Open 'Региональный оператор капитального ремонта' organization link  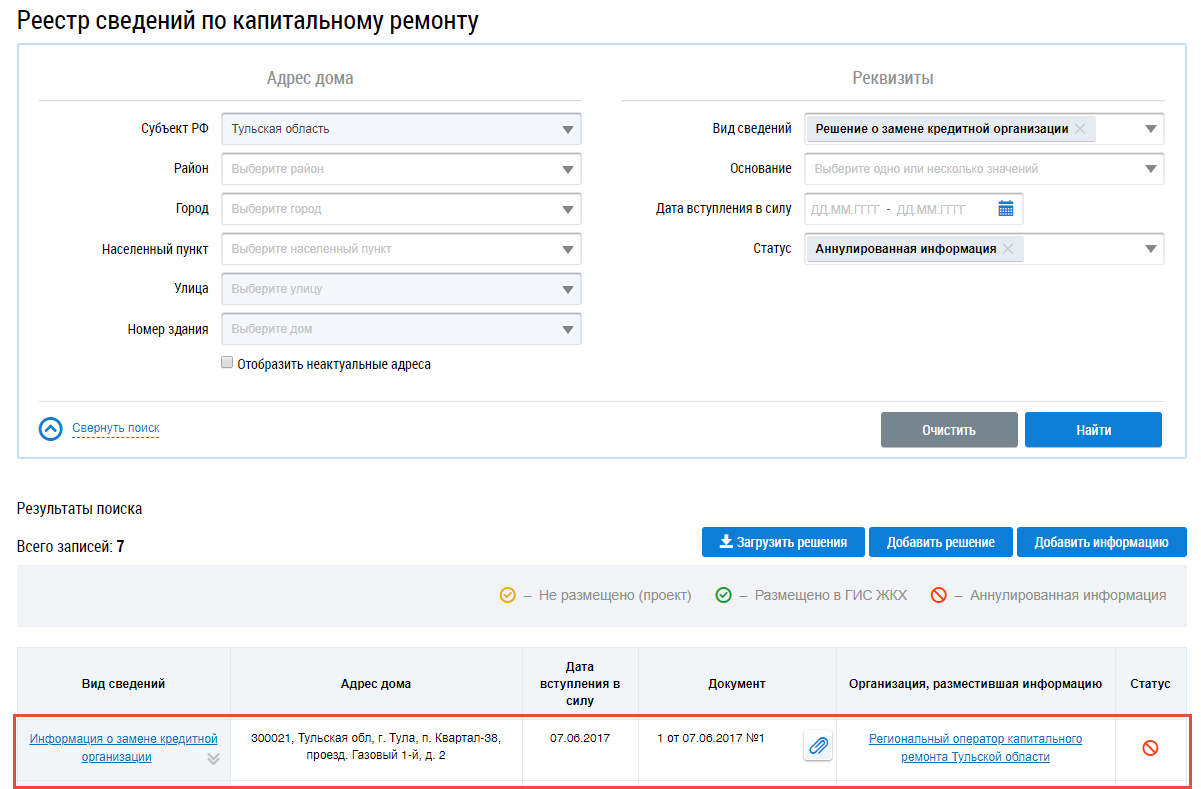point(975,748)
